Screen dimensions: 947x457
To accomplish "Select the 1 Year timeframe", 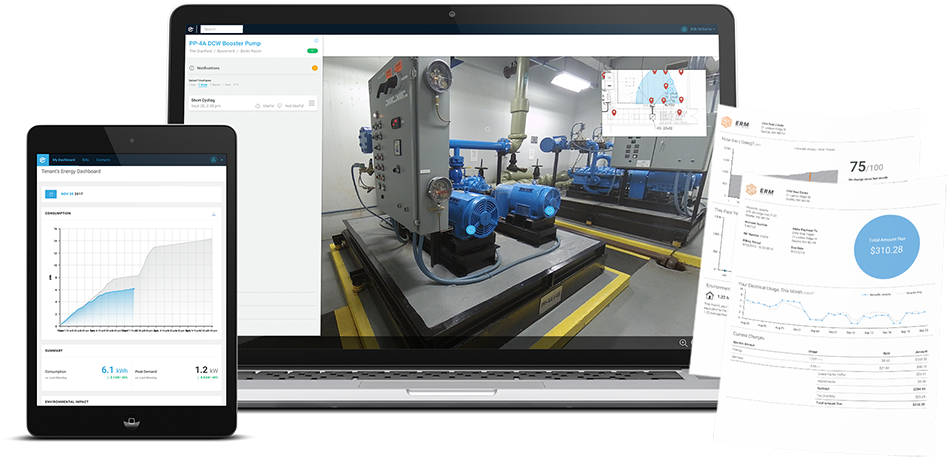I will coord(226,85).
